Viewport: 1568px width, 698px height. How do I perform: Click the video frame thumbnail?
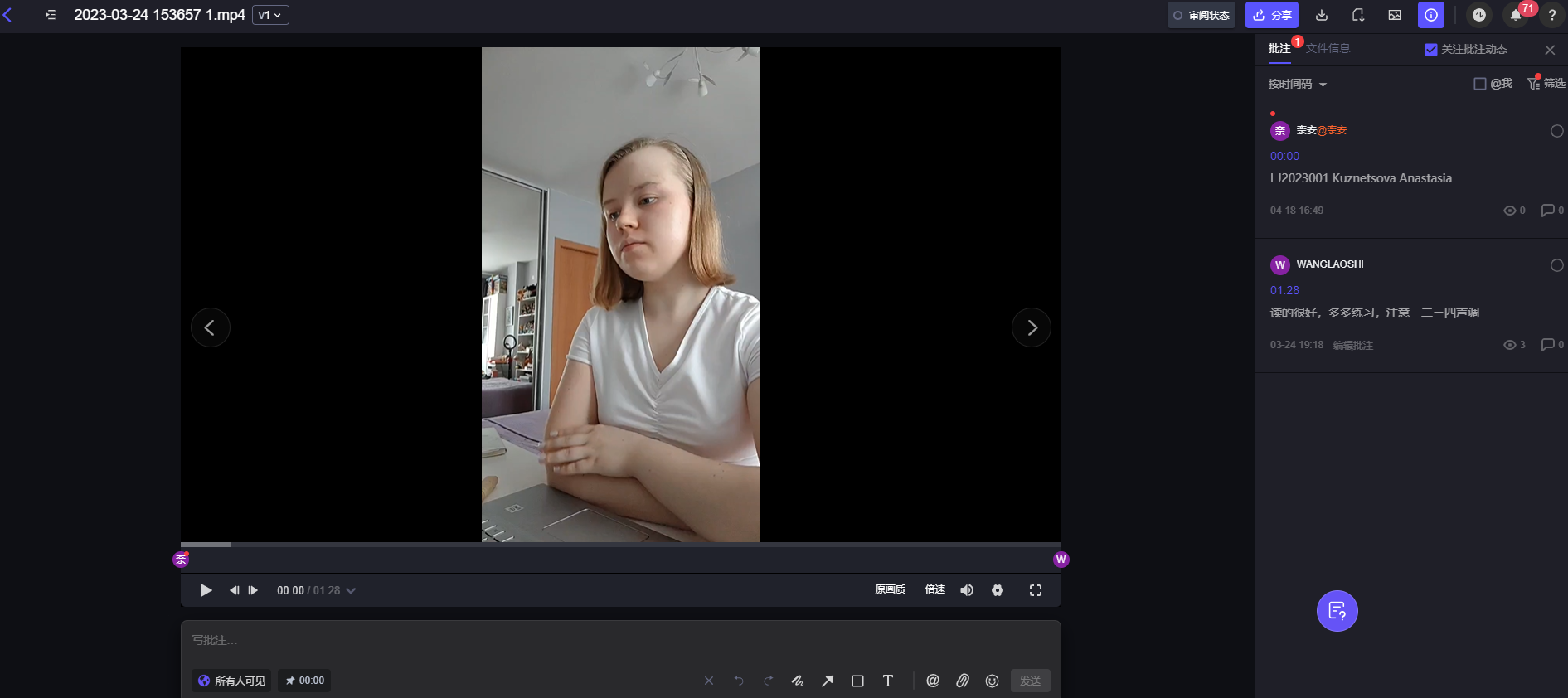pyautogui.click(x=621, y=294)
